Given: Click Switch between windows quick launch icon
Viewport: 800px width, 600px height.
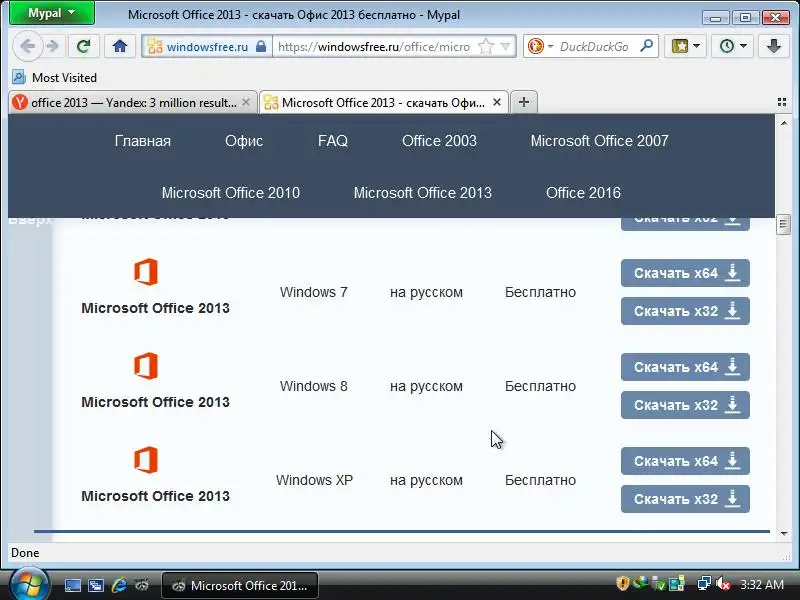Looking at the screenshot, I should pos(96,585).
